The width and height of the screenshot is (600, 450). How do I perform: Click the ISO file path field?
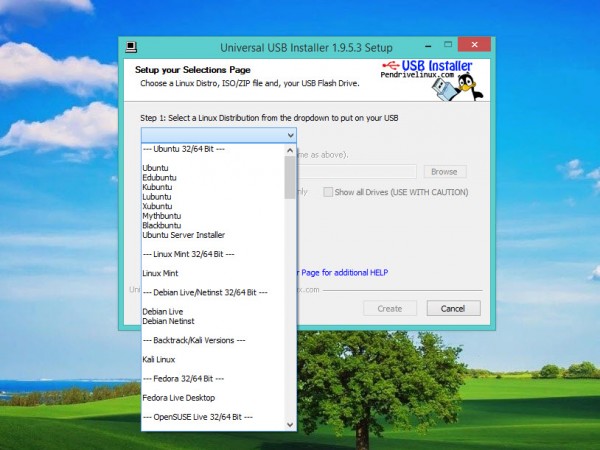pyautogui.click(x=357, y=172)
